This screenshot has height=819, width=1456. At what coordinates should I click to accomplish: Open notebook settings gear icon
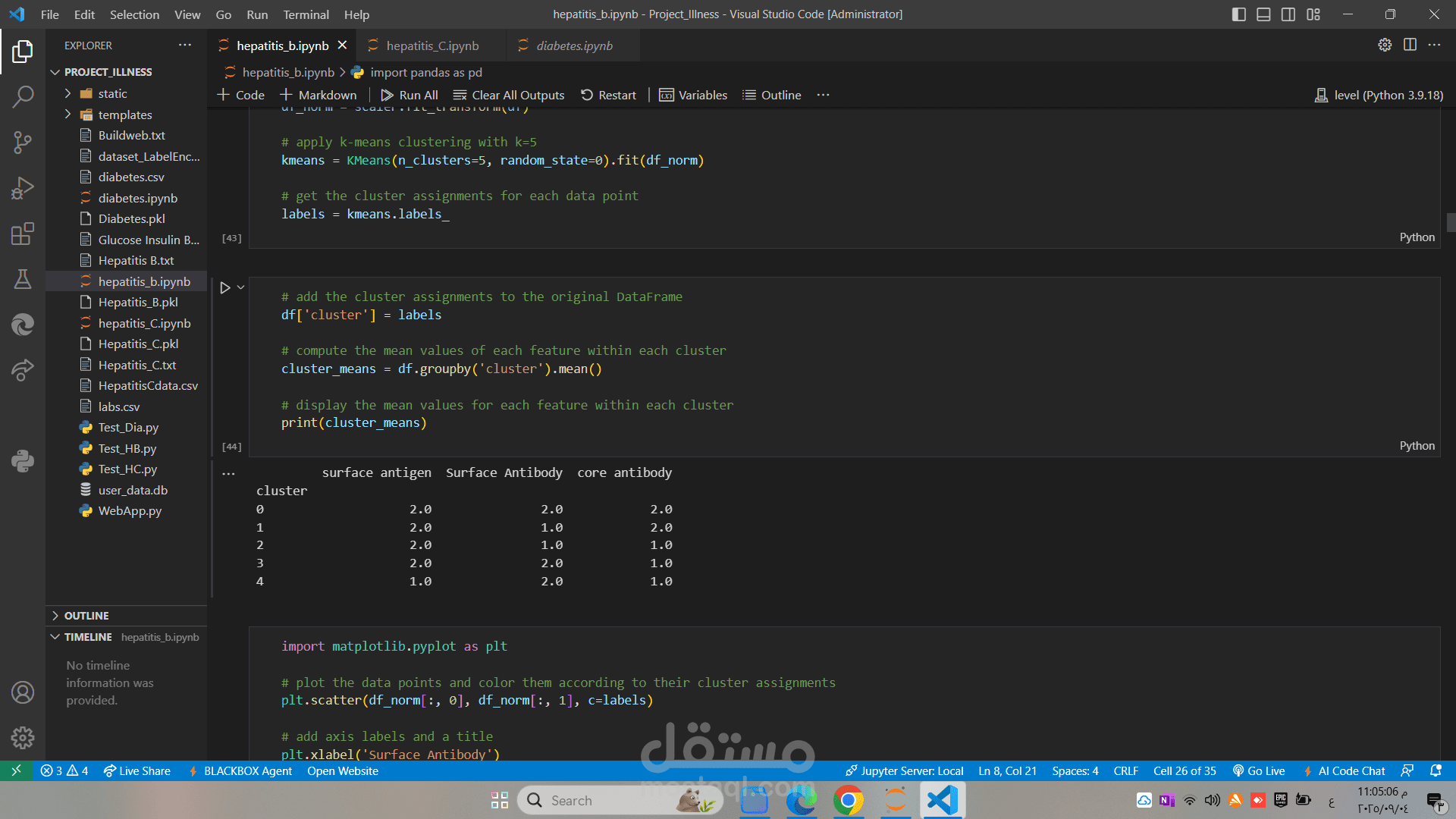point(1385,45)
